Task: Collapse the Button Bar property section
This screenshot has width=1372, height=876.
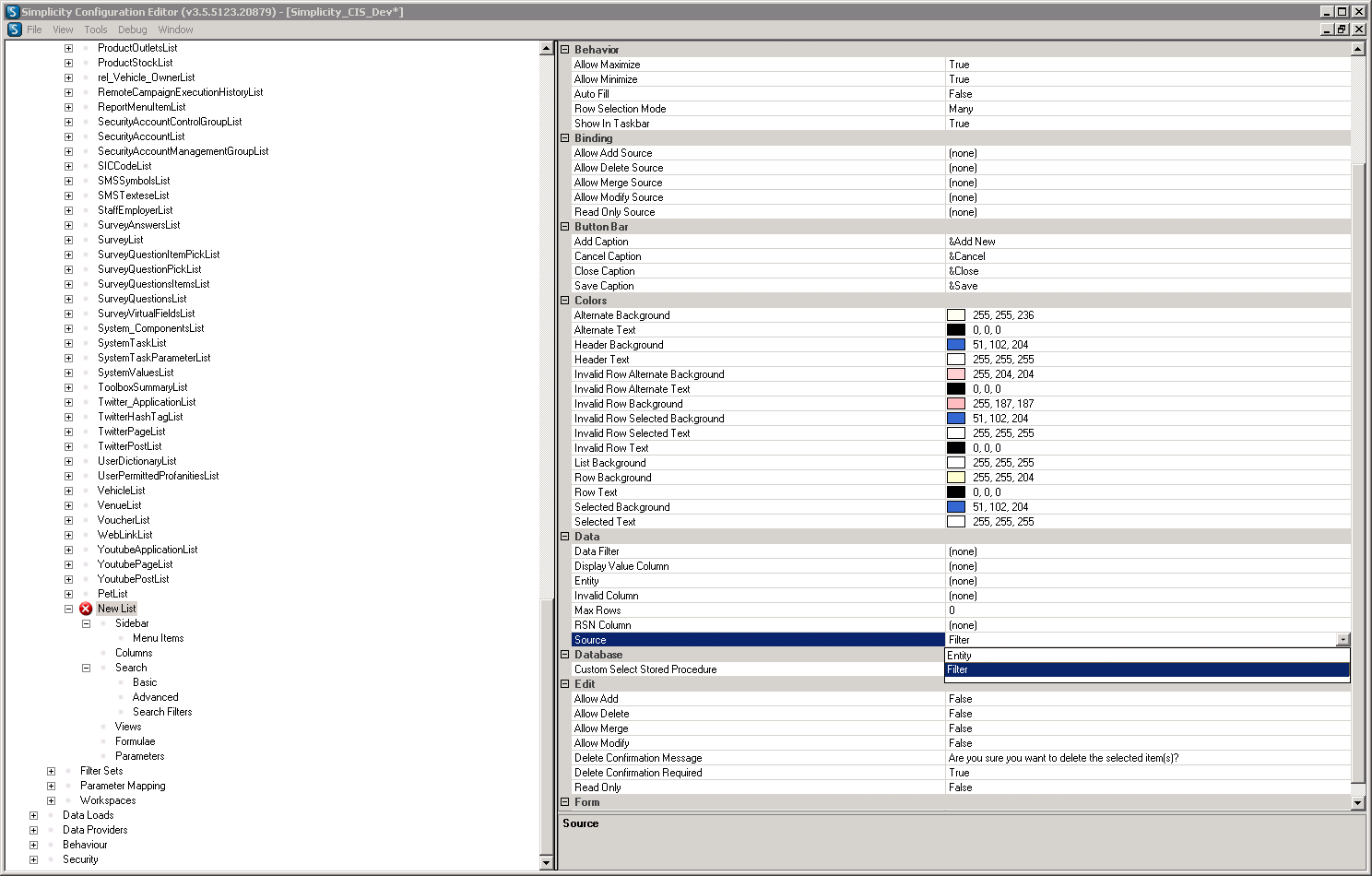Action: pyautogui.click(x=565, y=227)
